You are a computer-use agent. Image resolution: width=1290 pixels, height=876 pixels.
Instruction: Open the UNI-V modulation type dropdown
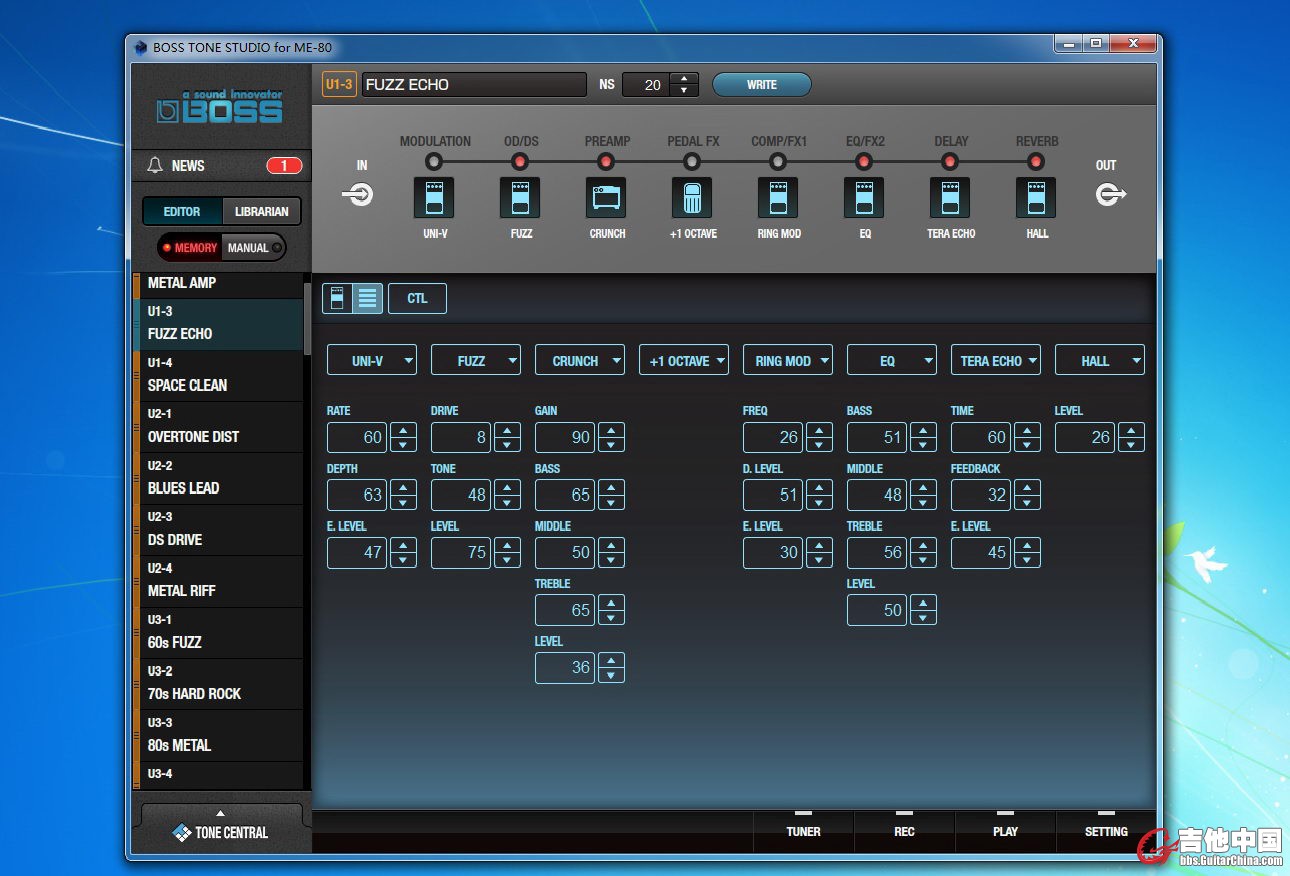(372, 361)
